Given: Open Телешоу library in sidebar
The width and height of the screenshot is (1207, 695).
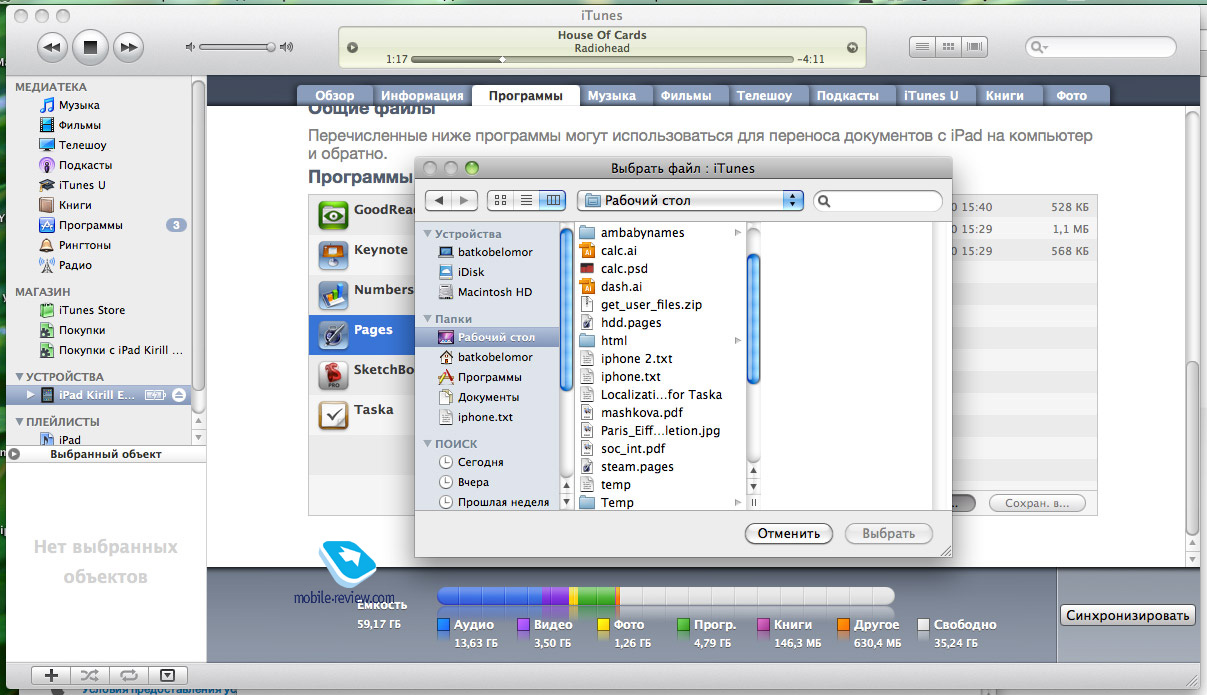Looking at the screenshot, I should click(82, 145).
